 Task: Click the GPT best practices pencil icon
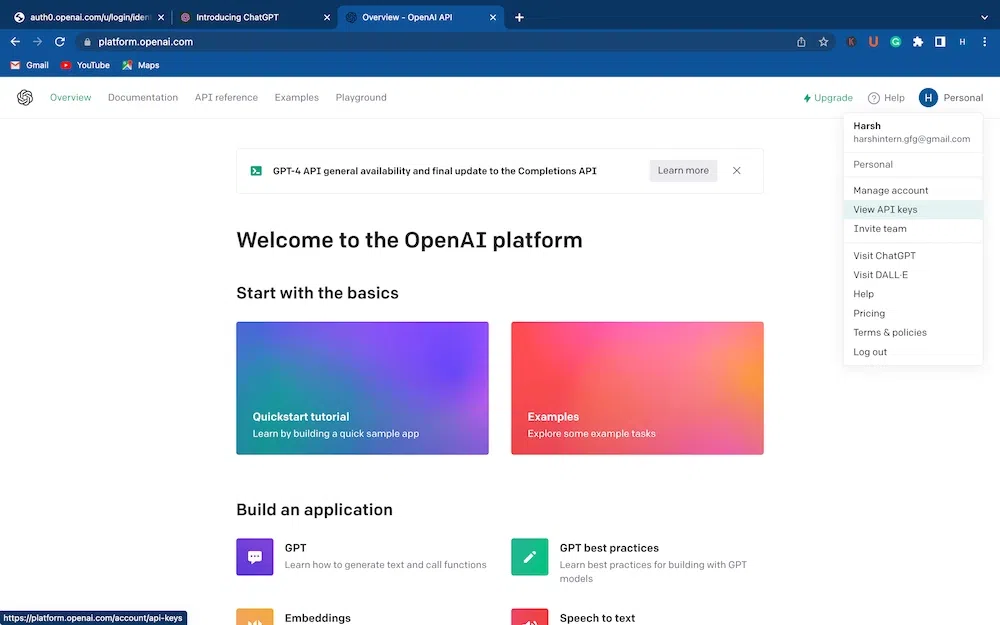click(x=529, y=557)
